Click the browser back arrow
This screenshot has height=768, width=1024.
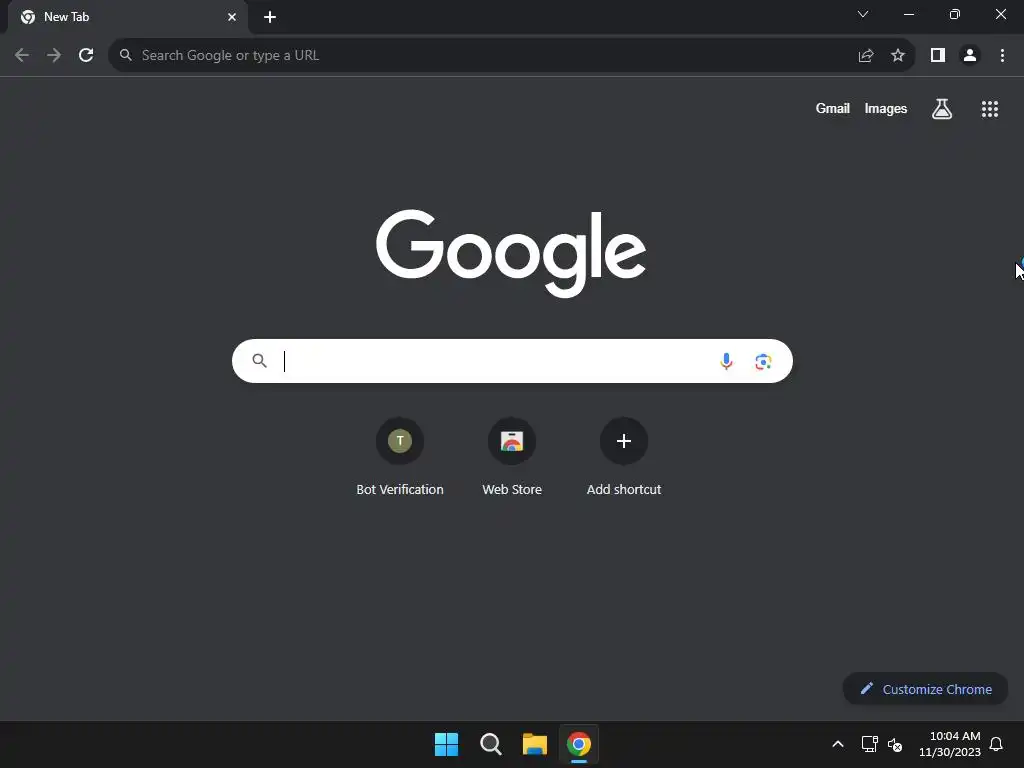(22, 56)
